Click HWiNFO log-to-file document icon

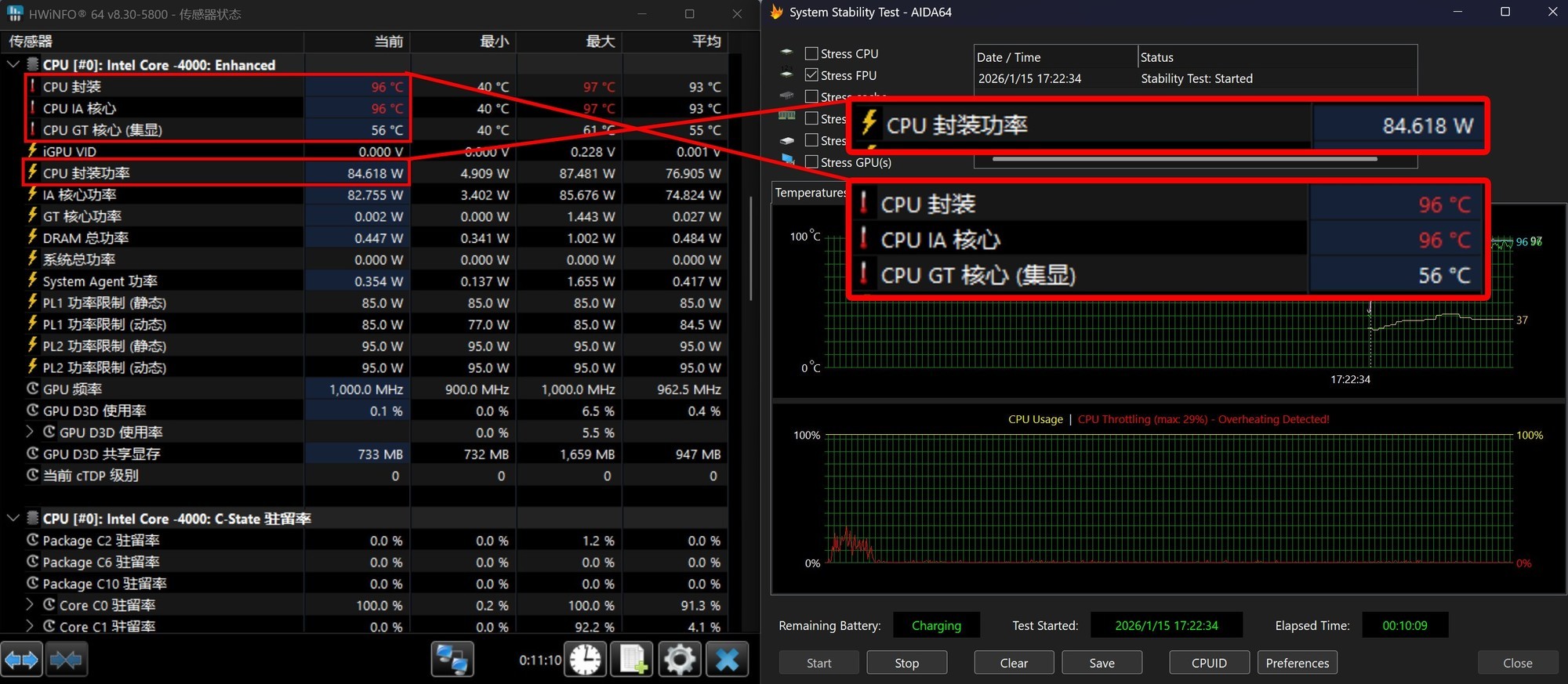coord(632,660)
